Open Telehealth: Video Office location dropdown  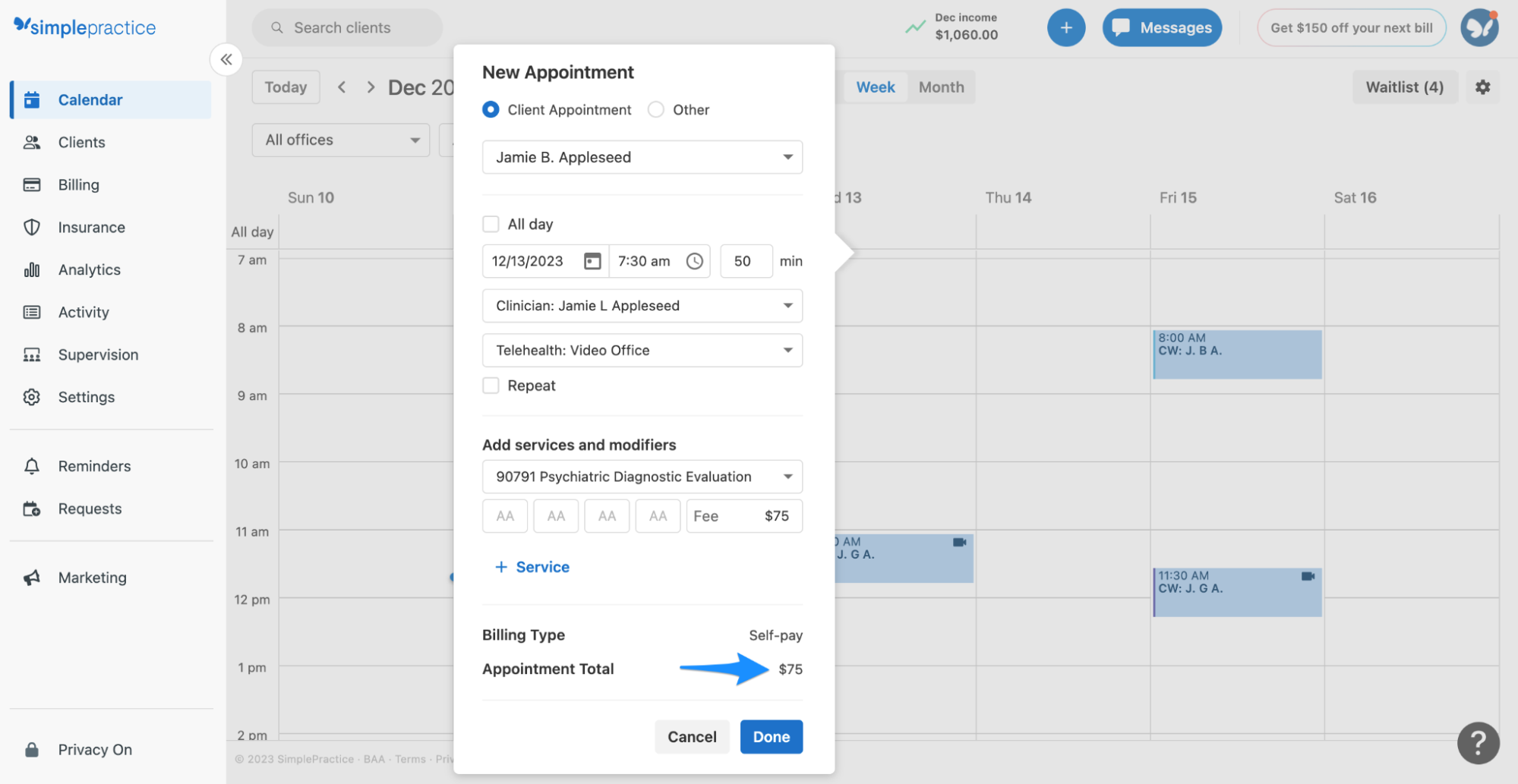tap(642, 351)
